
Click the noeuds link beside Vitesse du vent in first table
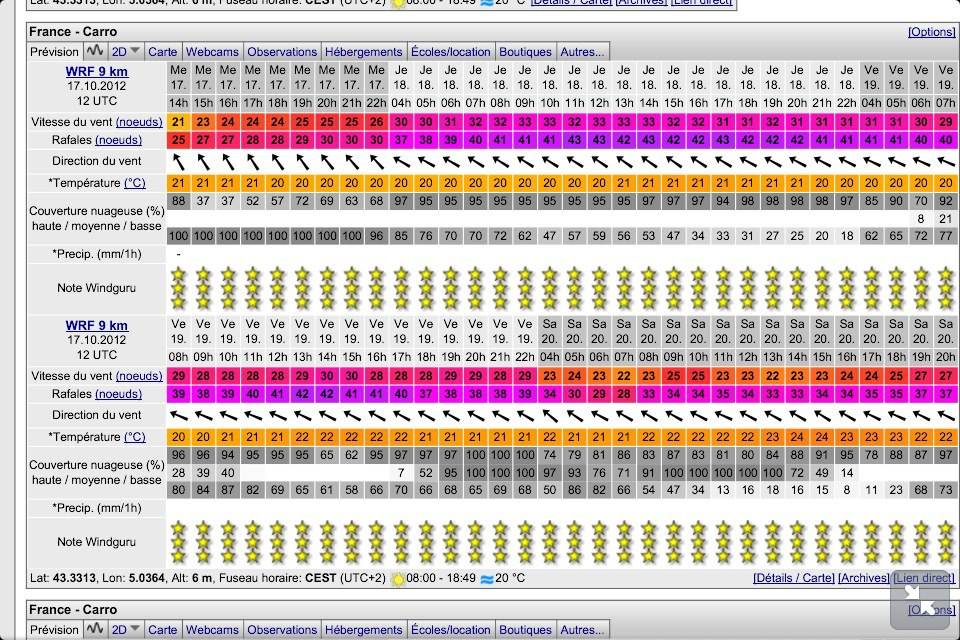(x=139, y=121)
